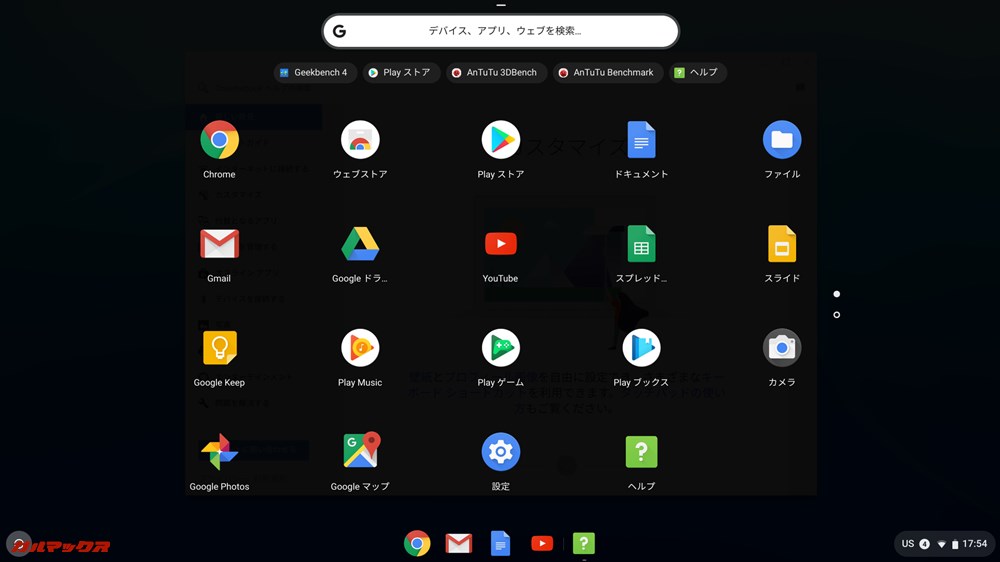Focus the launcher search box
The image size is (1000, 562).
501,31
